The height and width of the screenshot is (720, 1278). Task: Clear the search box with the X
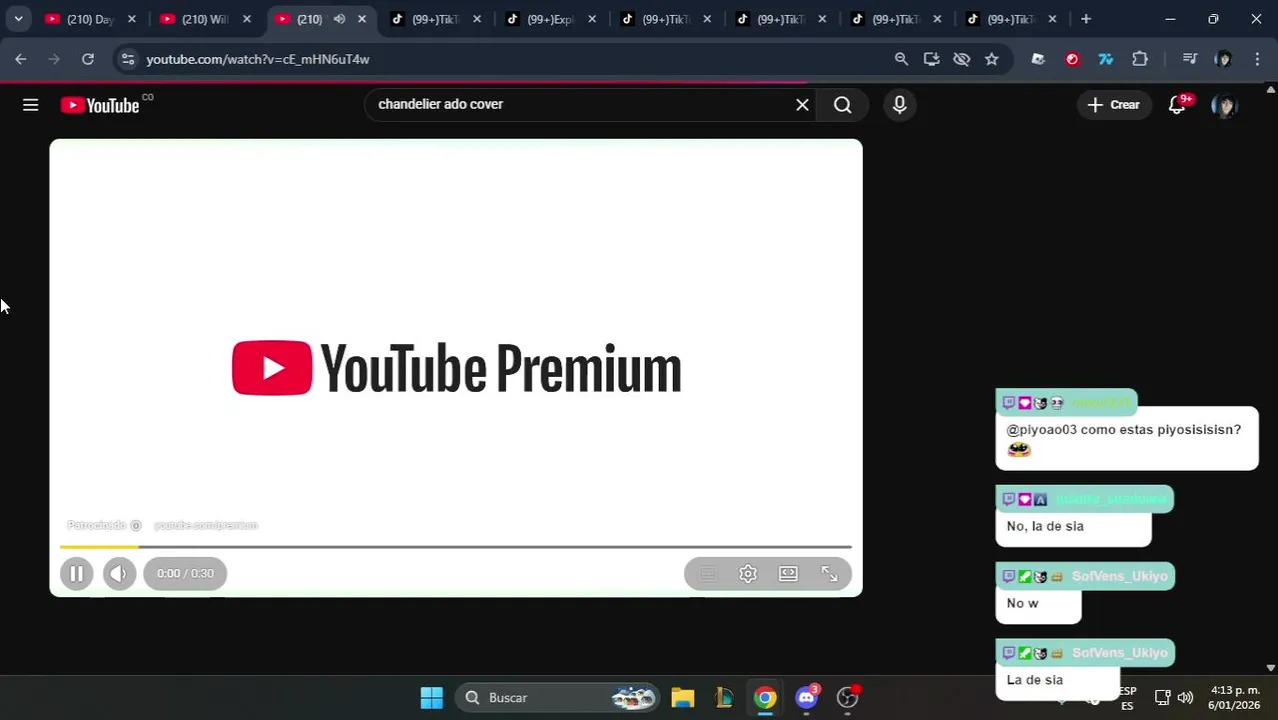(x=802, y=105)
